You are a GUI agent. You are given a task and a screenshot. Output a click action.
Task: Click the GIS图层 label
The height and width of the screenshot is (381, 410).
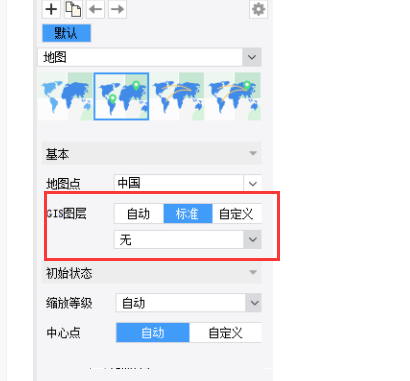(x=66, y=213)
